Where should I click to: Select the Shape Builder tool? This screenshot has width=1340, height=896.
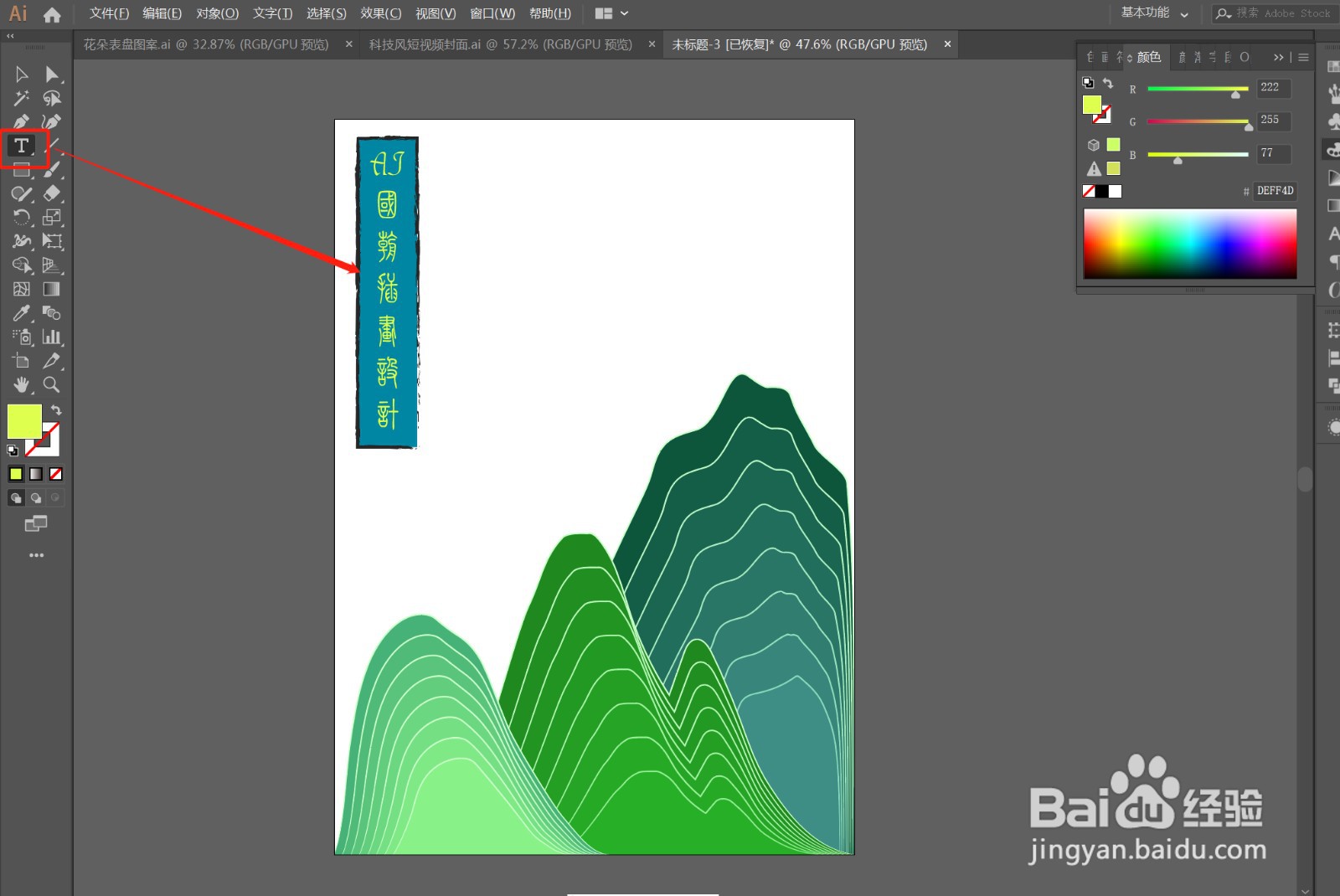click(22, 265)
